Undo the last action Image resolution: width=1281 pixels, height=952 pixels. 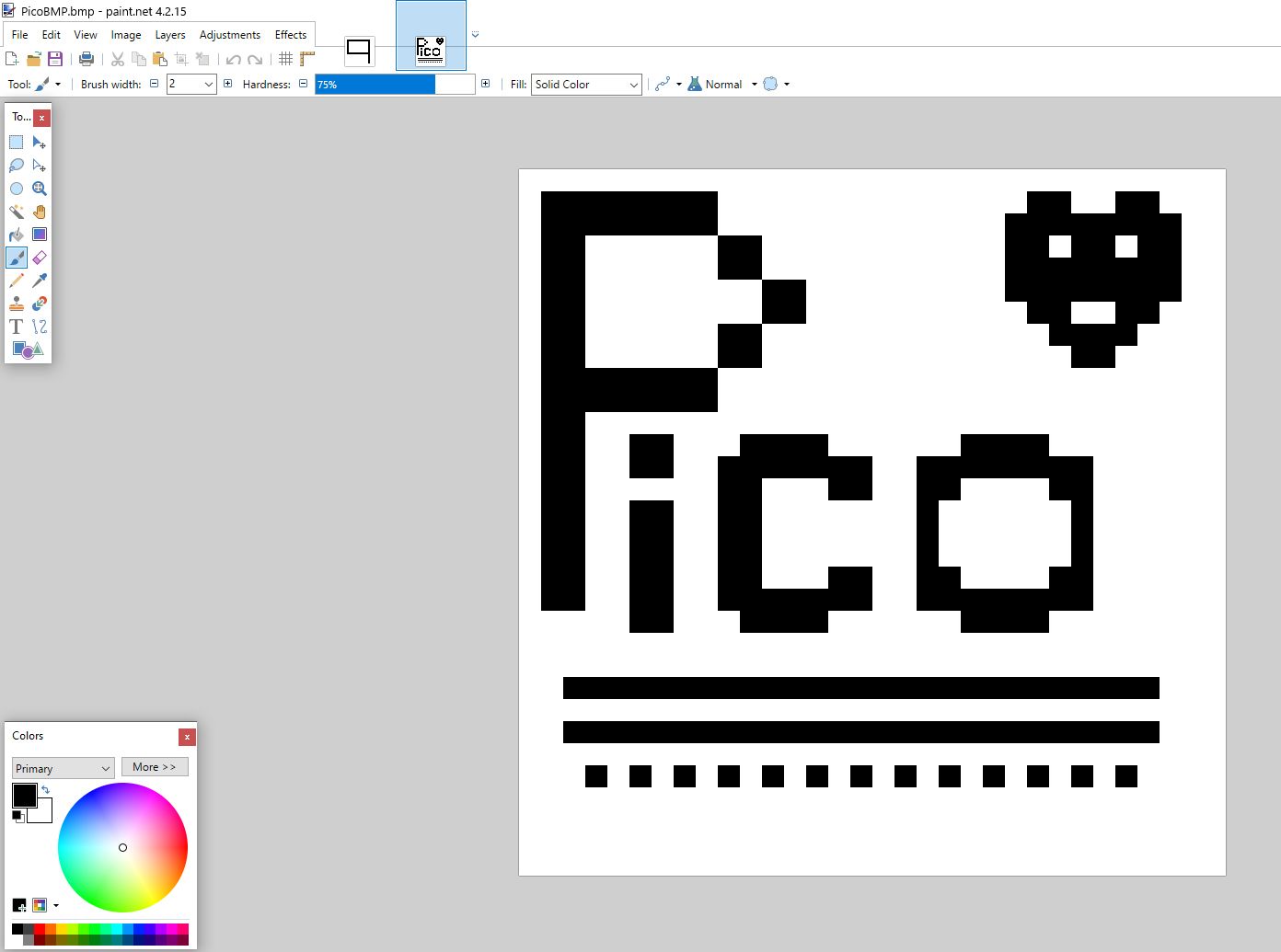(233, 58)
